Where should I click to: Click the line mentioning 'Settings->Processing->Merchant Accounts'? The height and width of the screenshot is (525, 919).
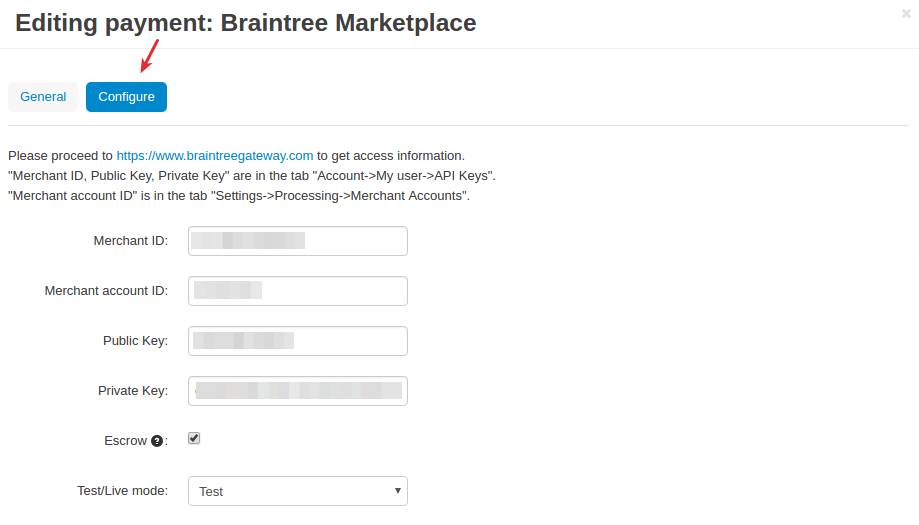239,196
